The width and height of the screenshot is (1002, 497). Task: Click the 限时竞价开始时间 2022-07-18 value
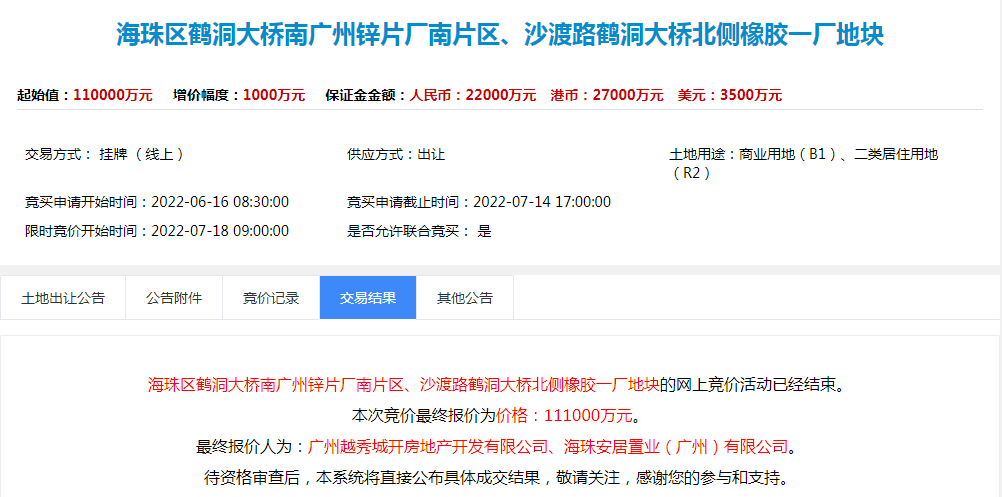pos(220,231)
